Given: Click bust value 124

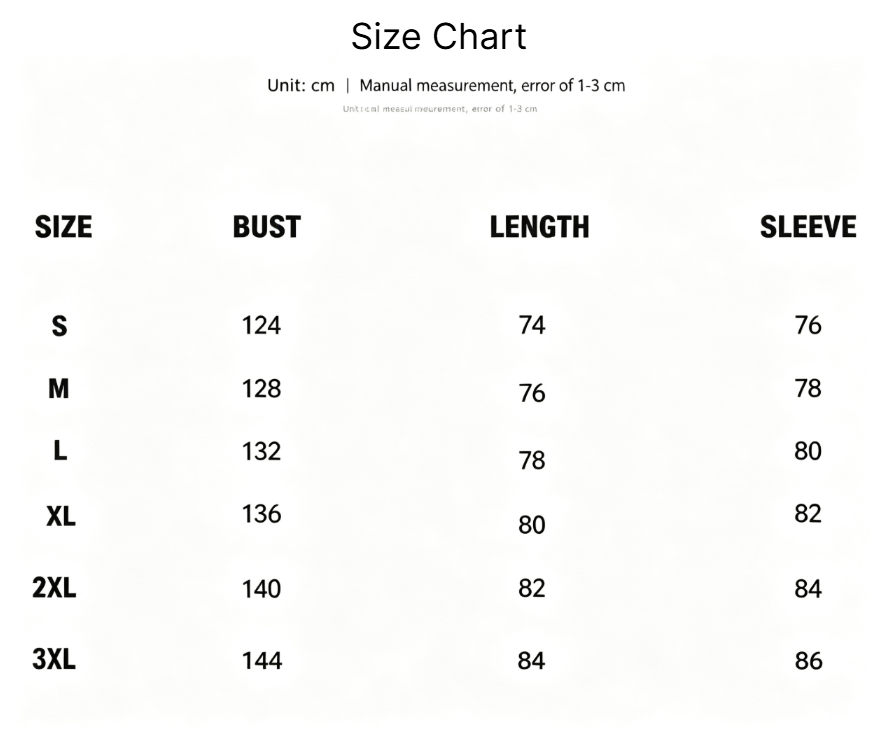Looking at the screenshot, I should click(x=261, y=325).
